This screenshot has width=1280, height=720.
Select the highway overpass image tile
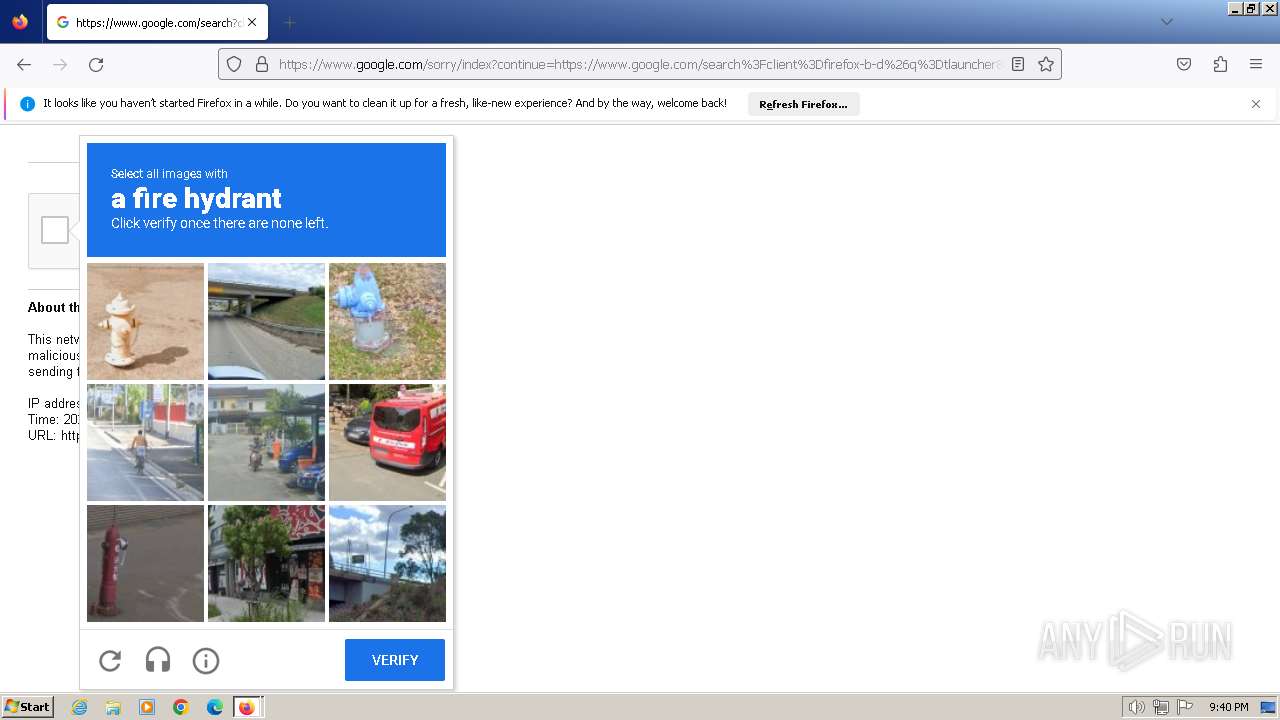(x=266, y=321)
